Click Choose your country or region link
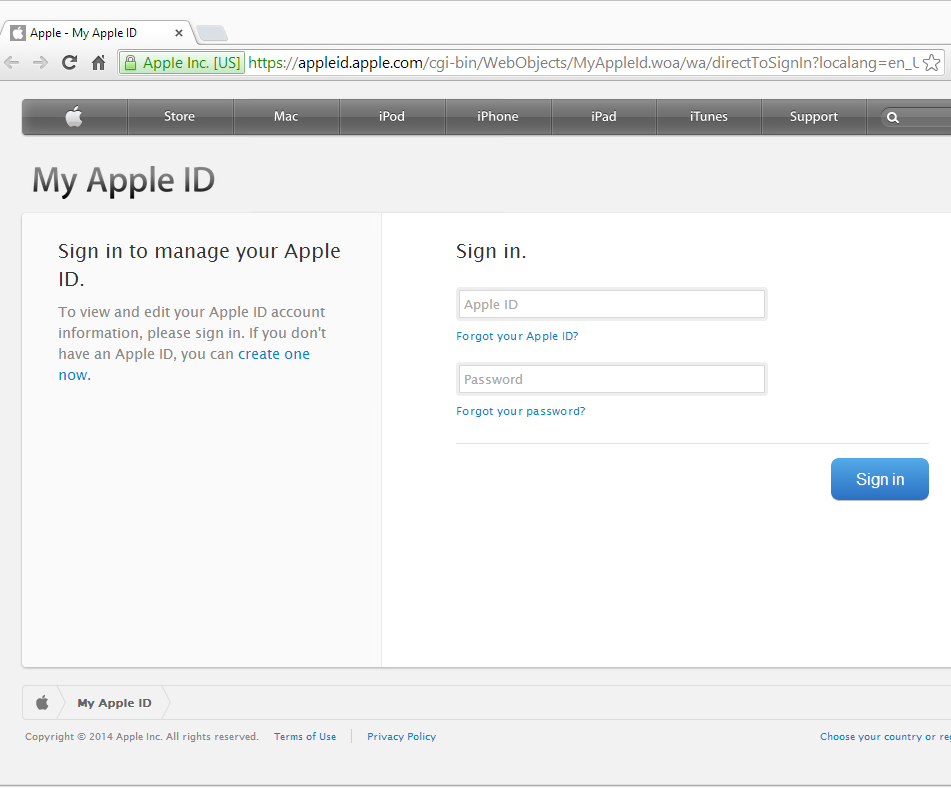Screen dimensions: 951x788 pos(885,736)
